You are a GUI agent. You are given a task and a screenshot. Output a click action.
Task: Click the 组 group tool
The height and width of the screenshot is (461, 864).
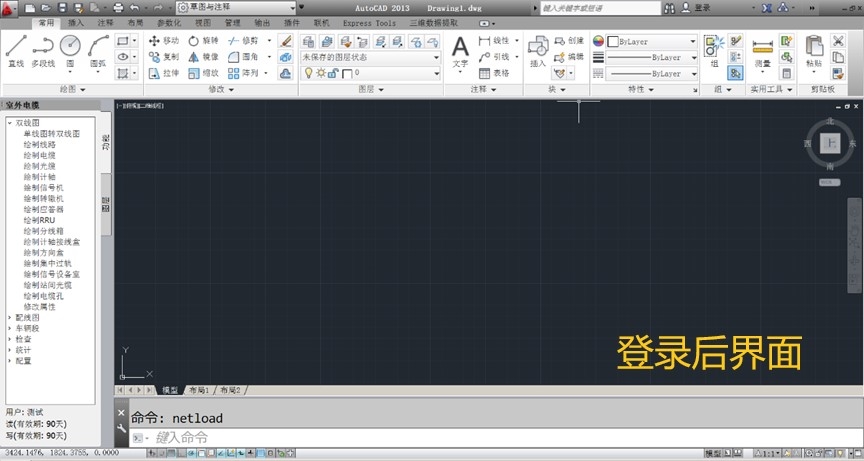point(714,51)
